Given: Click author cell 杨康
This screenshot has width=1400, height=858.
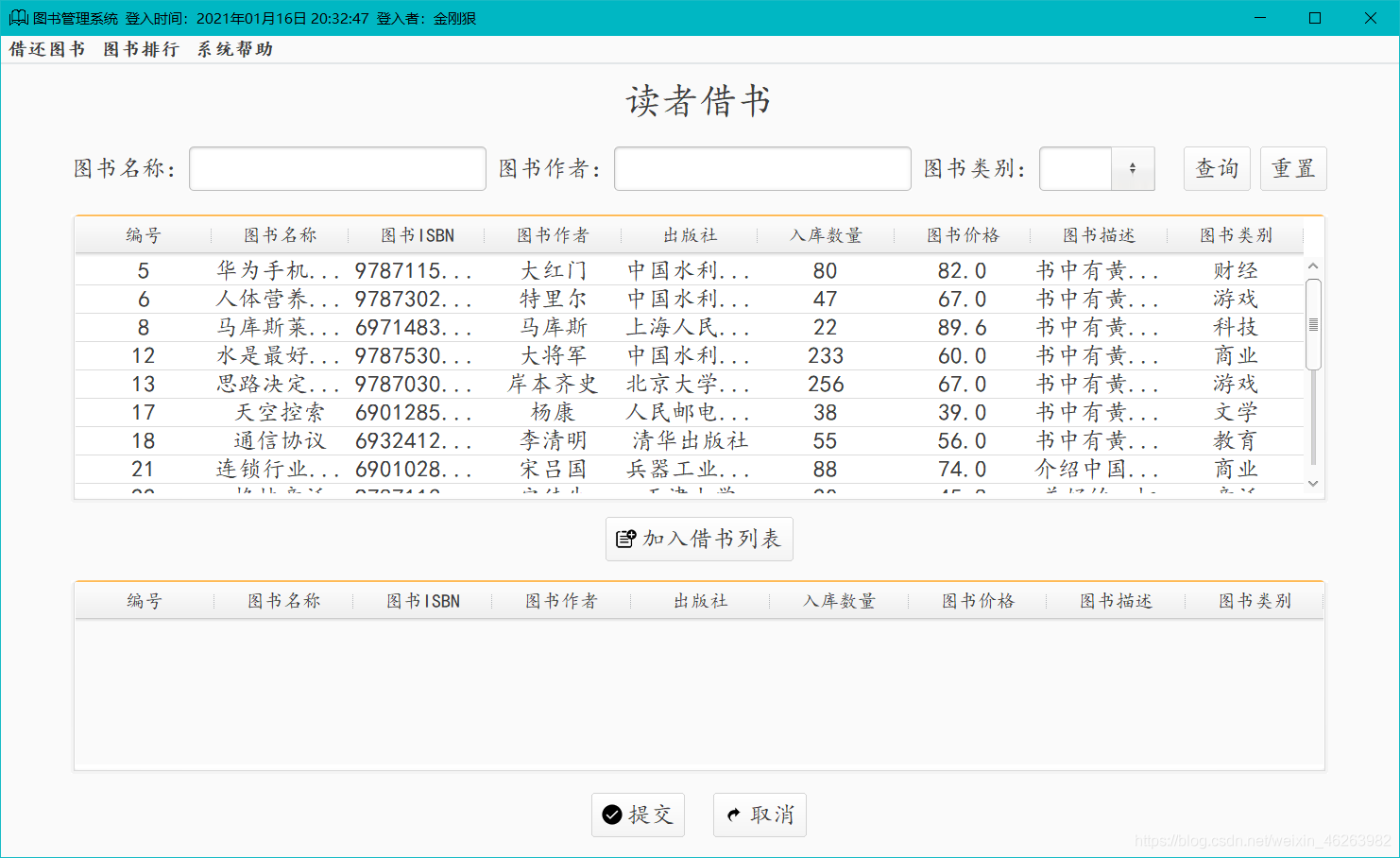Looking at the screenshot, I should tap(553, 412).
